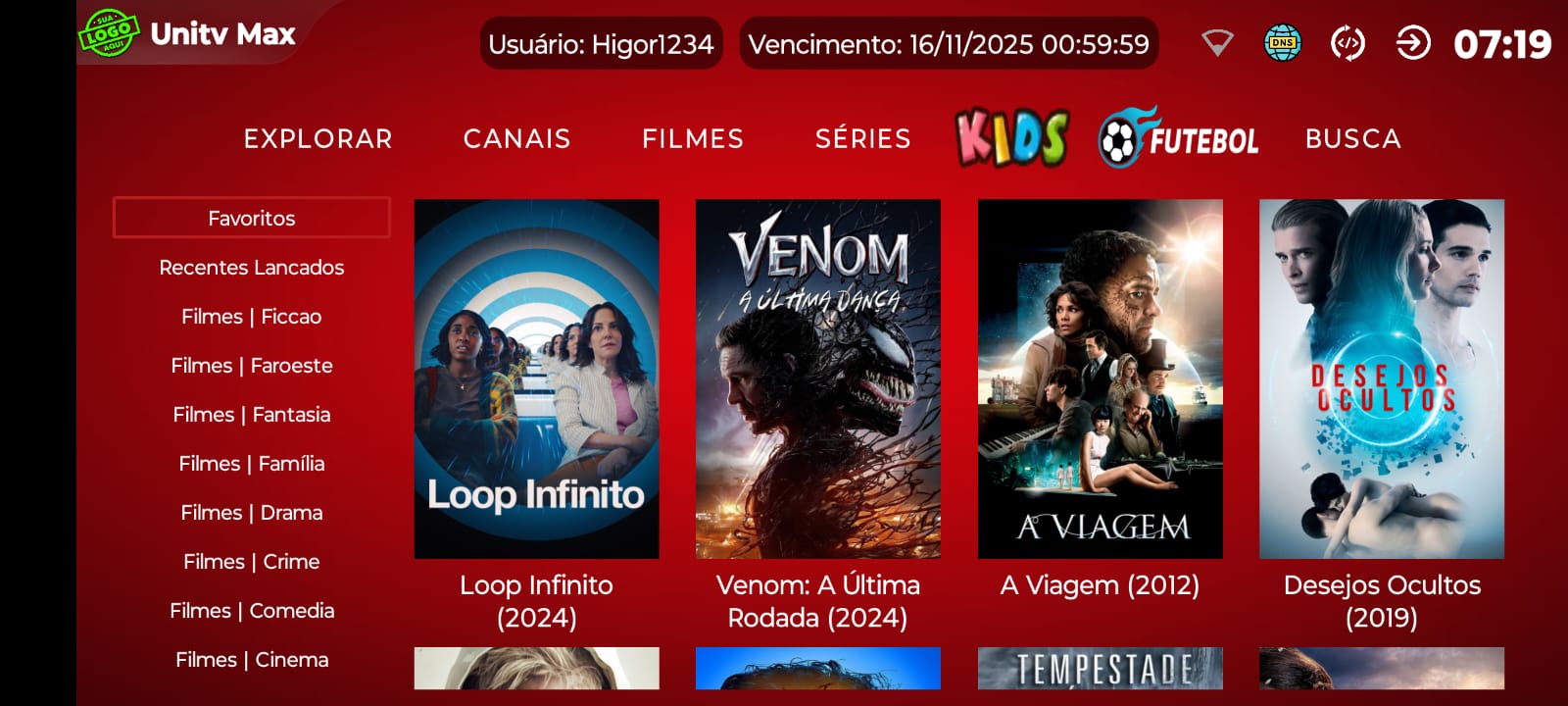Click the Unitv Max logo badge

point(108,33)
